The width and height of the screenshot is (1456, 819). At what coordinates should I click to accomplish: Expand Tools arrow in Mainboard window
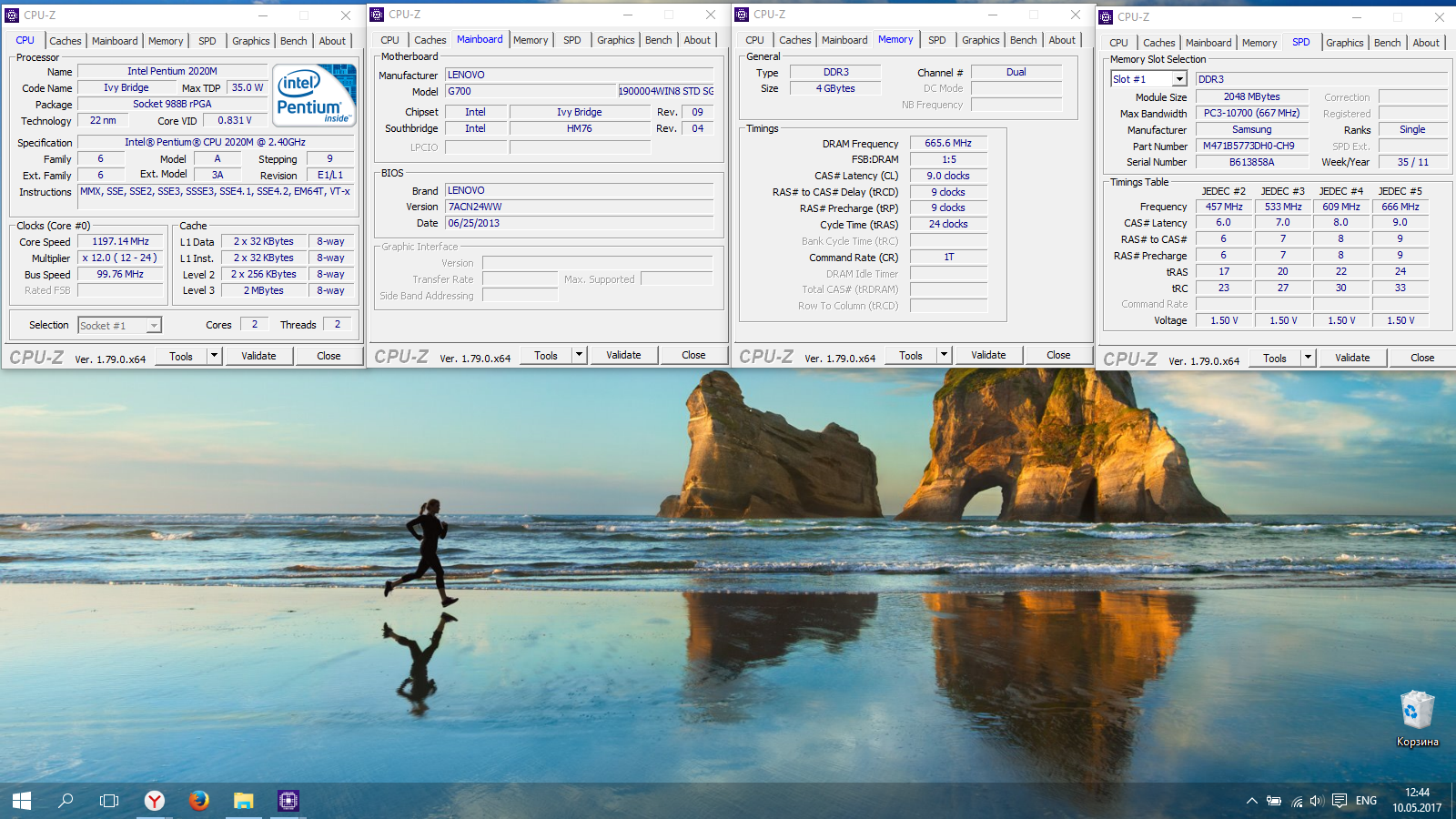(x=579, y=355)
